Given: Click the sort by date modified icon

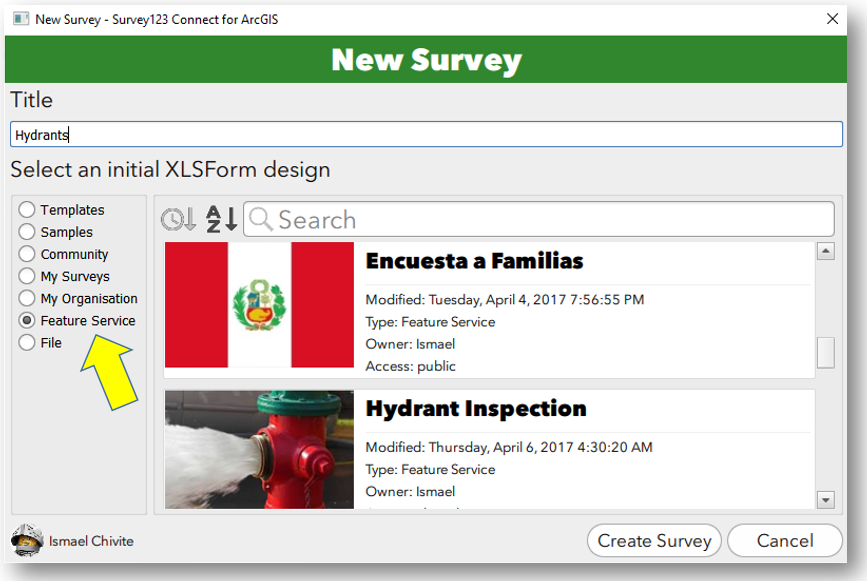Looking at the screenshot, I should 179,219.
